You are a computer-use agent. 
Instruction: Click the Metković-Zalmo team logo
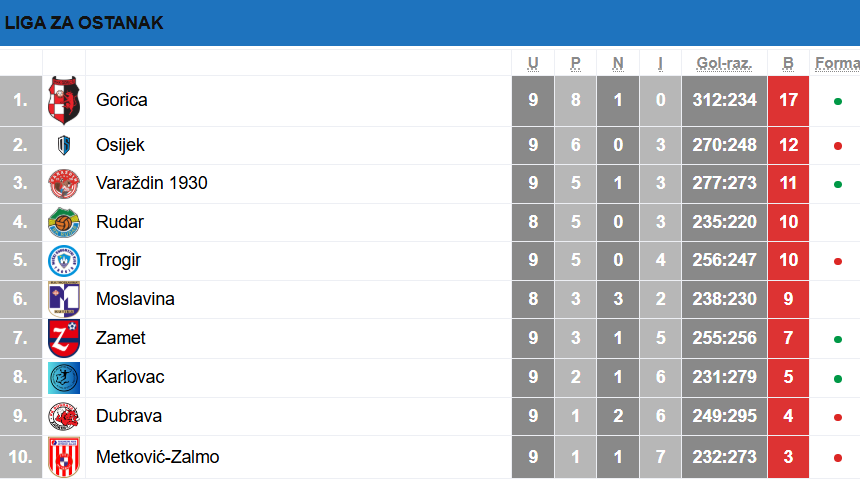pos(64,457)
